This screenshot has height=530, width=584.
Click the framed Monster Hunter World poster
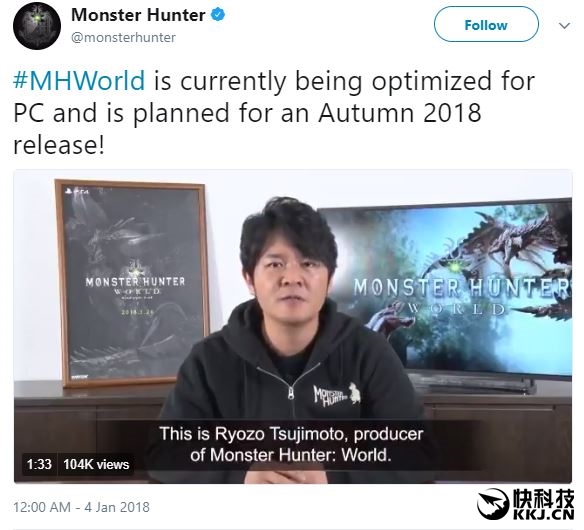pyautogui.click(x=132, y=284)
